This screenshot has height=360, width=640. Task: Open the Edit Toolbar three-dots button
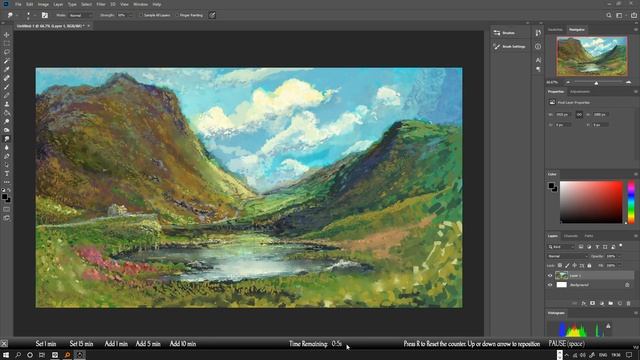(x=7, y=182)
